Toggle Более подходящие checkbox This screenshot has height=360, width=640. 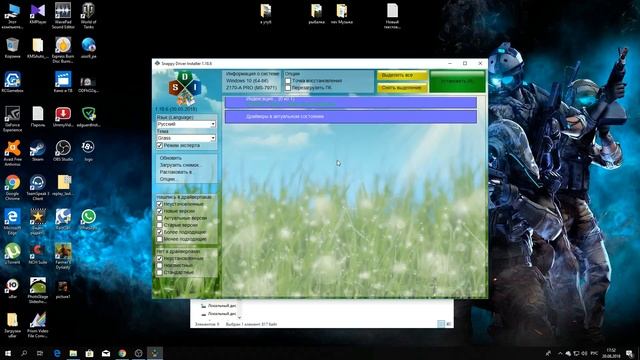pyautogui.click(x=160, y=232)
